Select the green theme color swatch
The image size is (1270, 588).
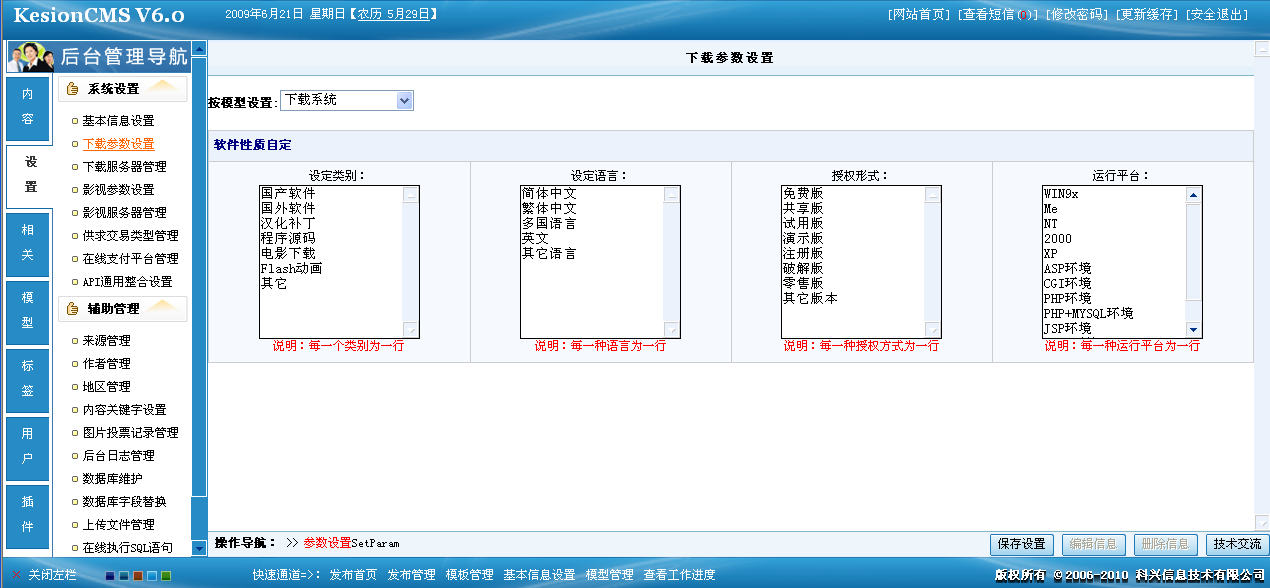tap(166, 576)
